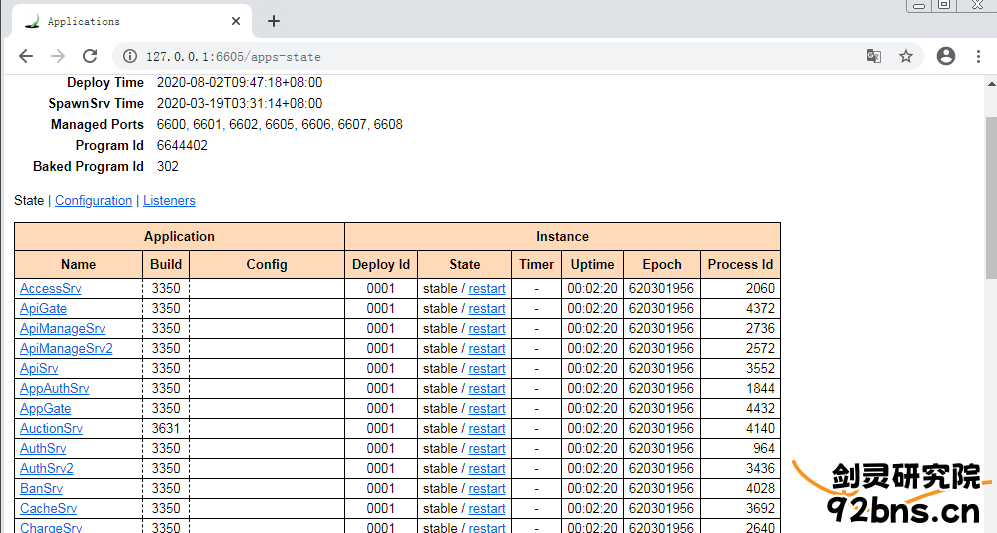Select the Deploy Time value

pyautogui.click(x=239, y=82)
